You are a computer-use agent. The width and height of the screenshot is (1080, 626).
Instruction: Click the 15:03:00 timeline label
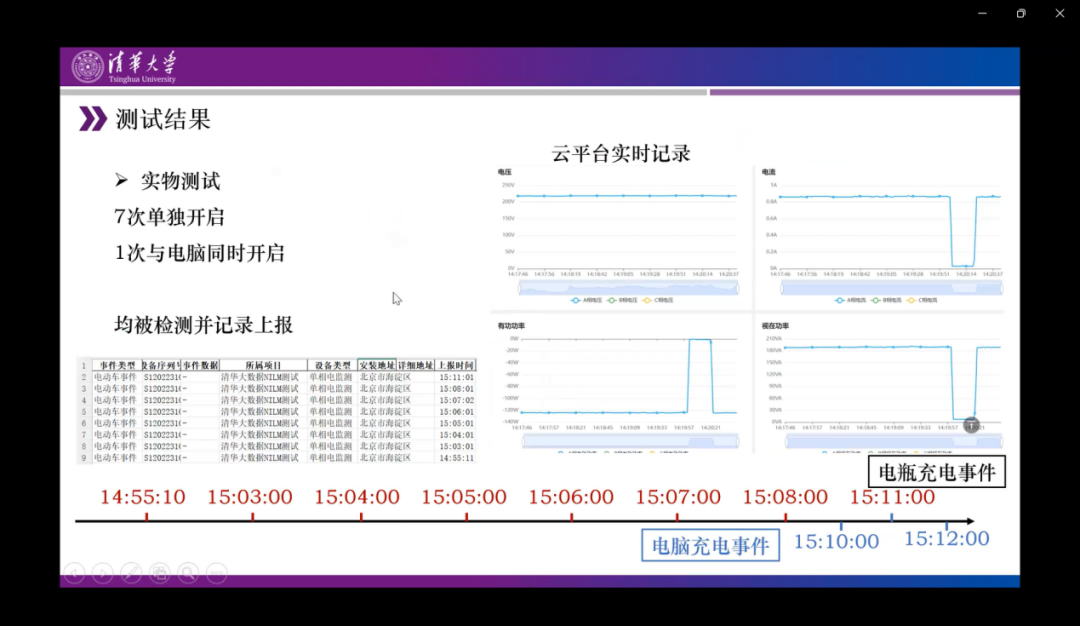point(250,497)
